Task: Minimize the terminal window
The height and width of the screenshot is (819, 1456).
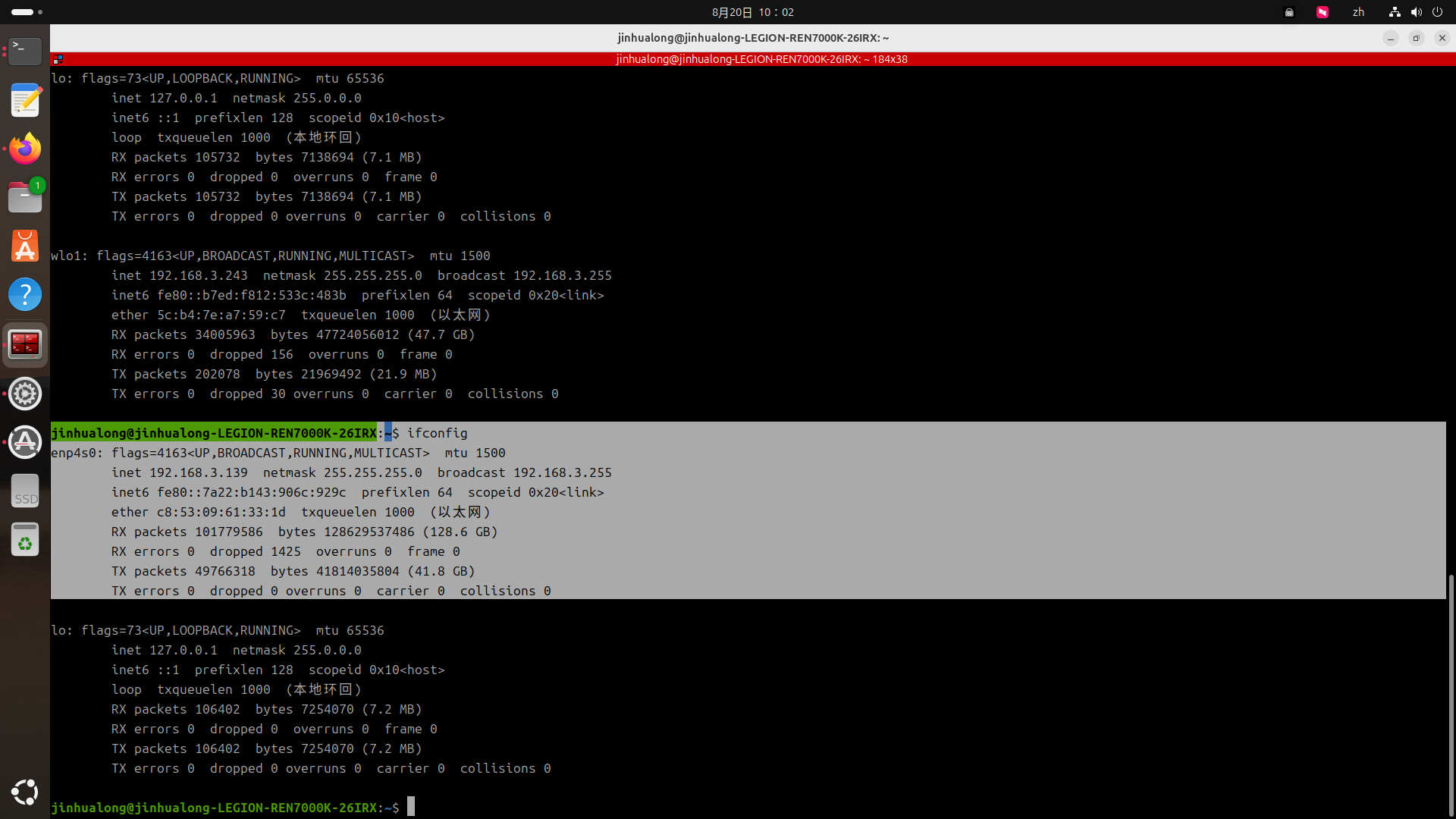Action: click(1390, 38)
